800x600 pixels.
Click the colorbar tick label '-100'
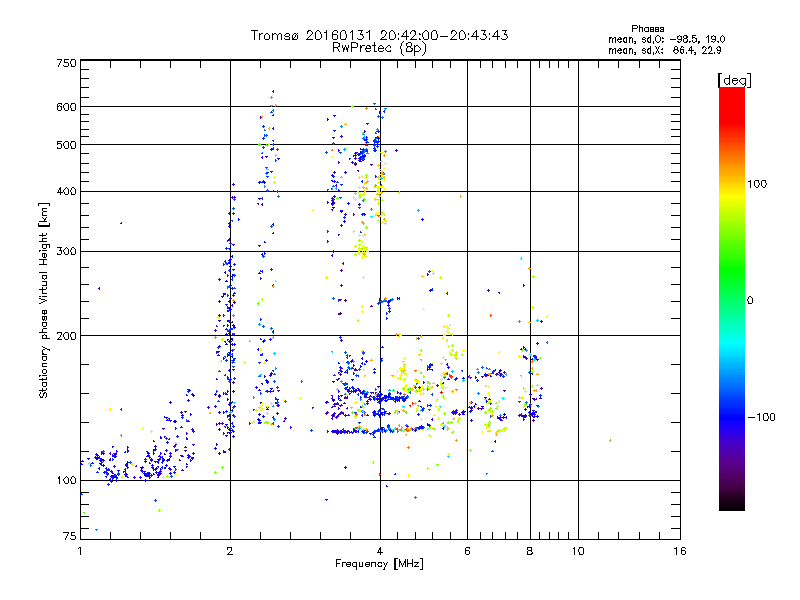click(x=761, y=417)
